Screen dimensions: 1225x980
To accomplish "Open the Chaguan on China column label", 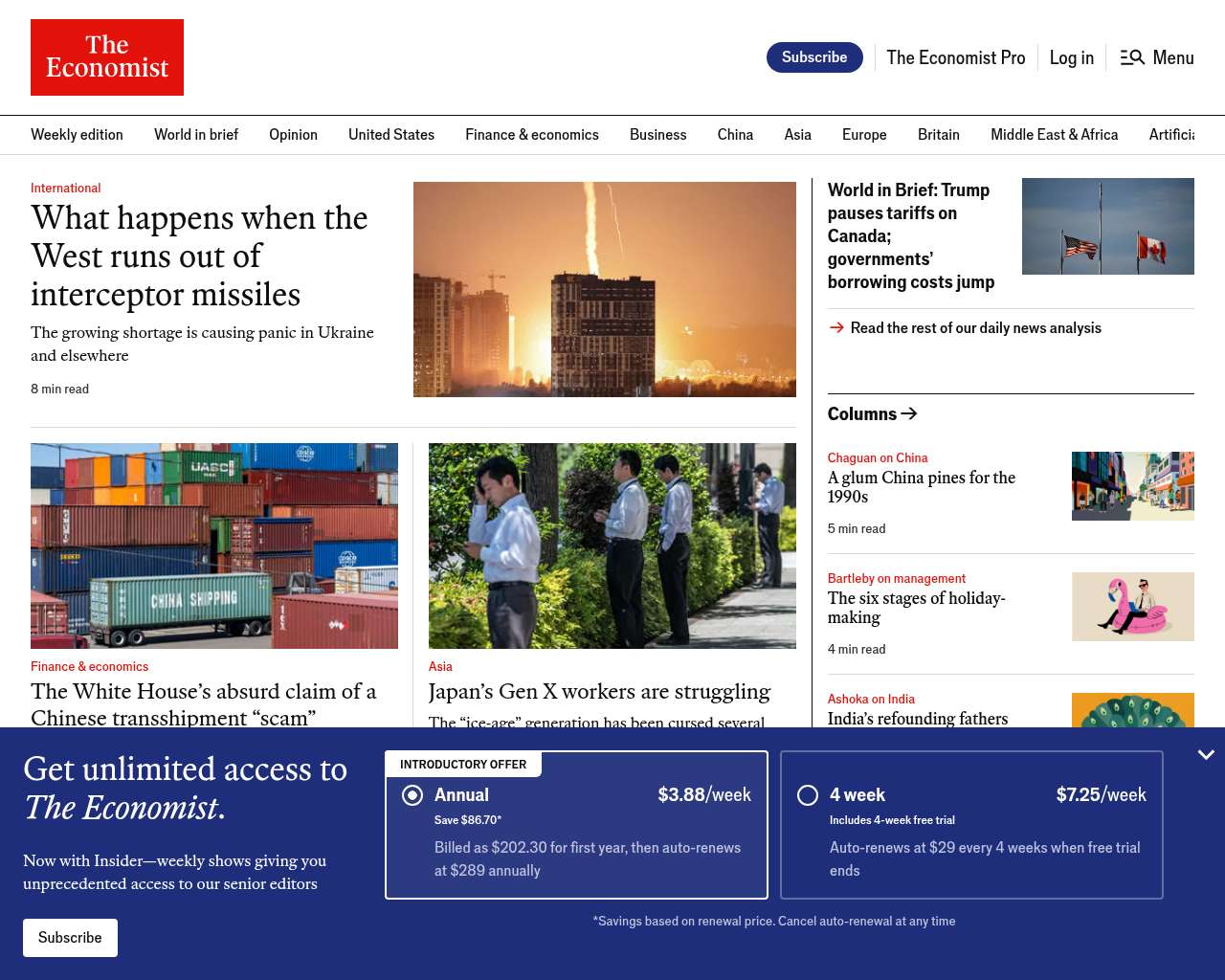I will pos(878,457).
